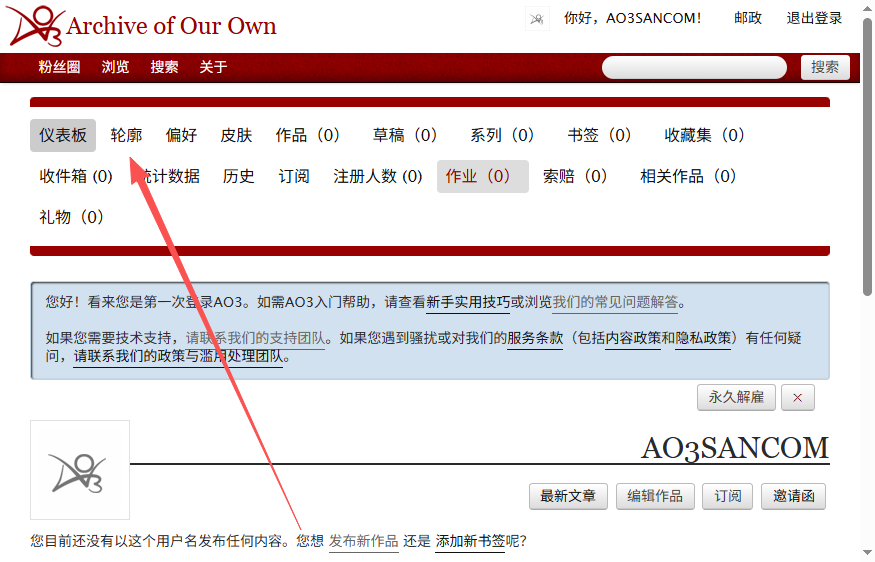Open the 索赔 (0) claims tab
The image size is (875, 562).
pos(575,176)
